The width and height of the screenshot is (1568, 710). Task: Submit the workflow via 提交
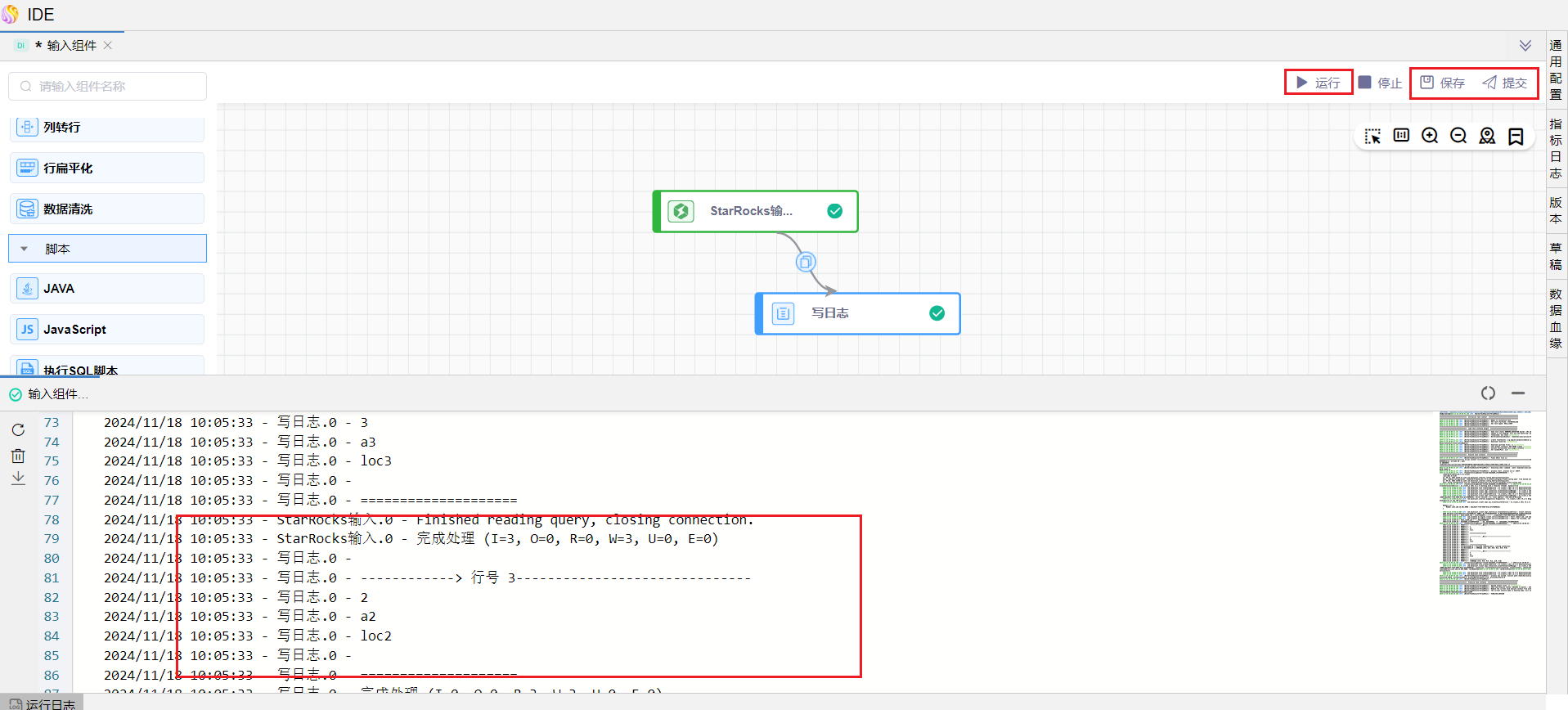[1505, 83]
